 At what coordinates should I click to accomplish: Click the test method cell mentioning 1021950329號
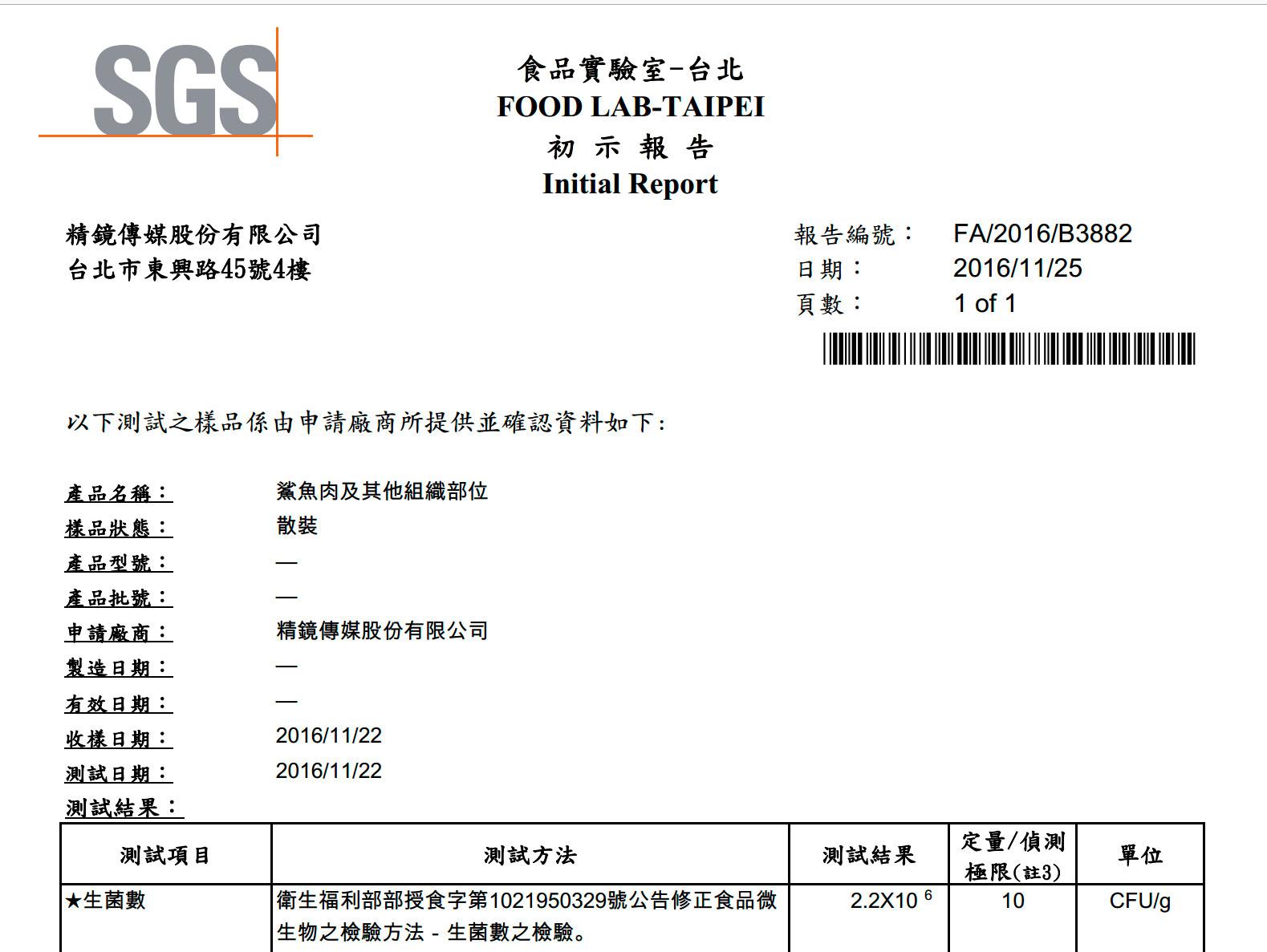point(530,918)
